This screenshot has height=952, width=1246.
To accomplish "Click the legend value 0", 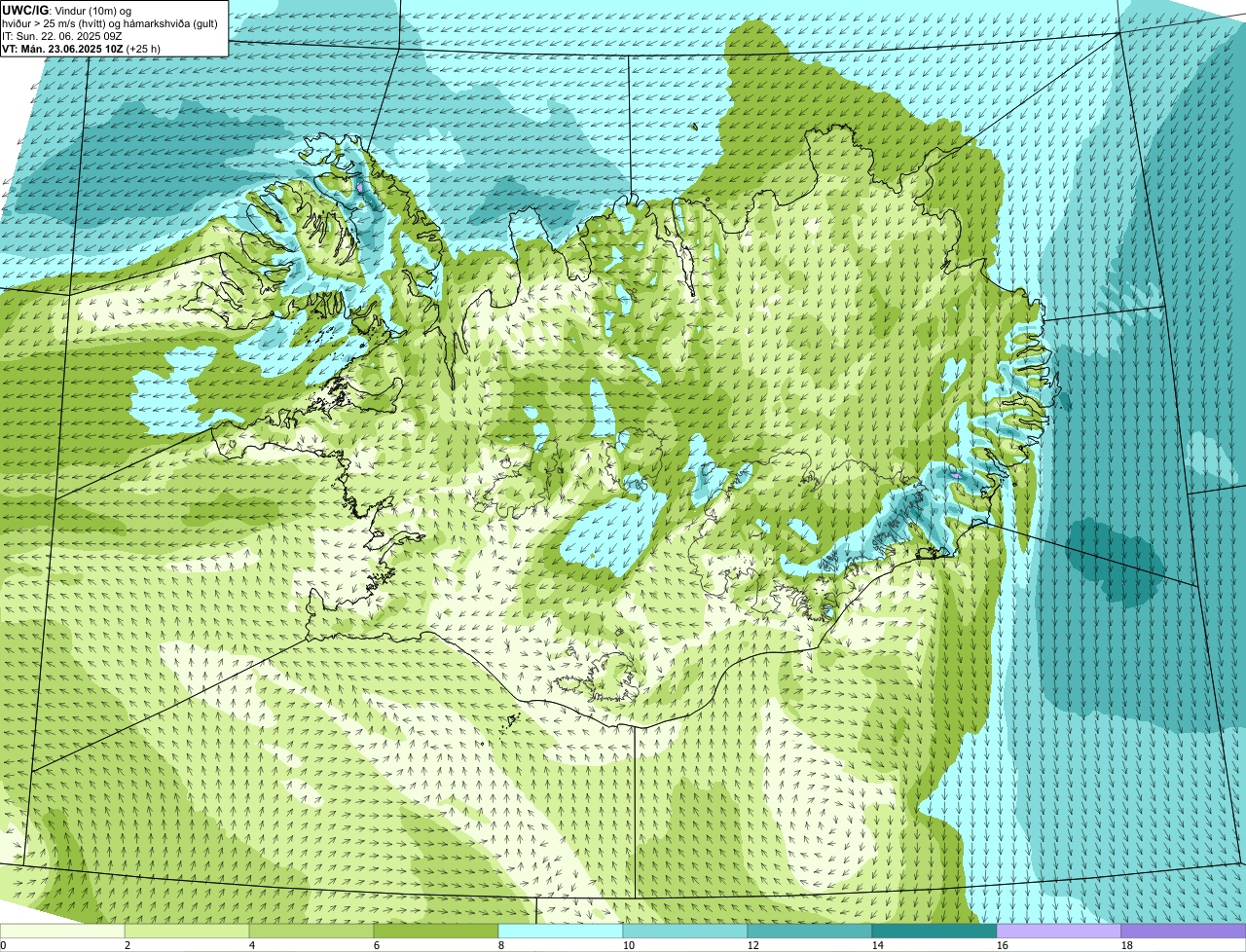I will pos(4,945).
